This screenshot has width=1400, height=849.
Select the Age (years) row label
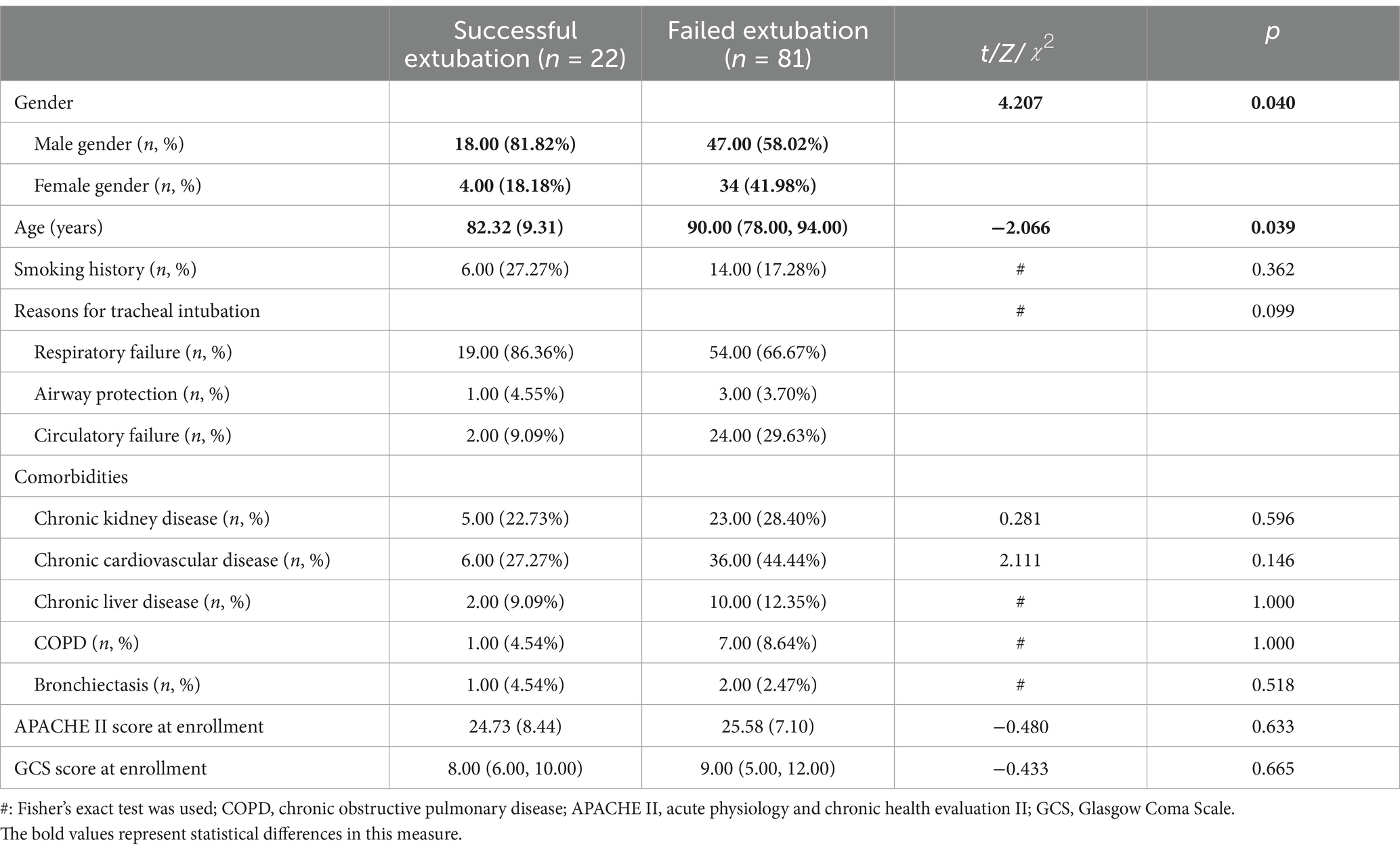pos(59,227)
